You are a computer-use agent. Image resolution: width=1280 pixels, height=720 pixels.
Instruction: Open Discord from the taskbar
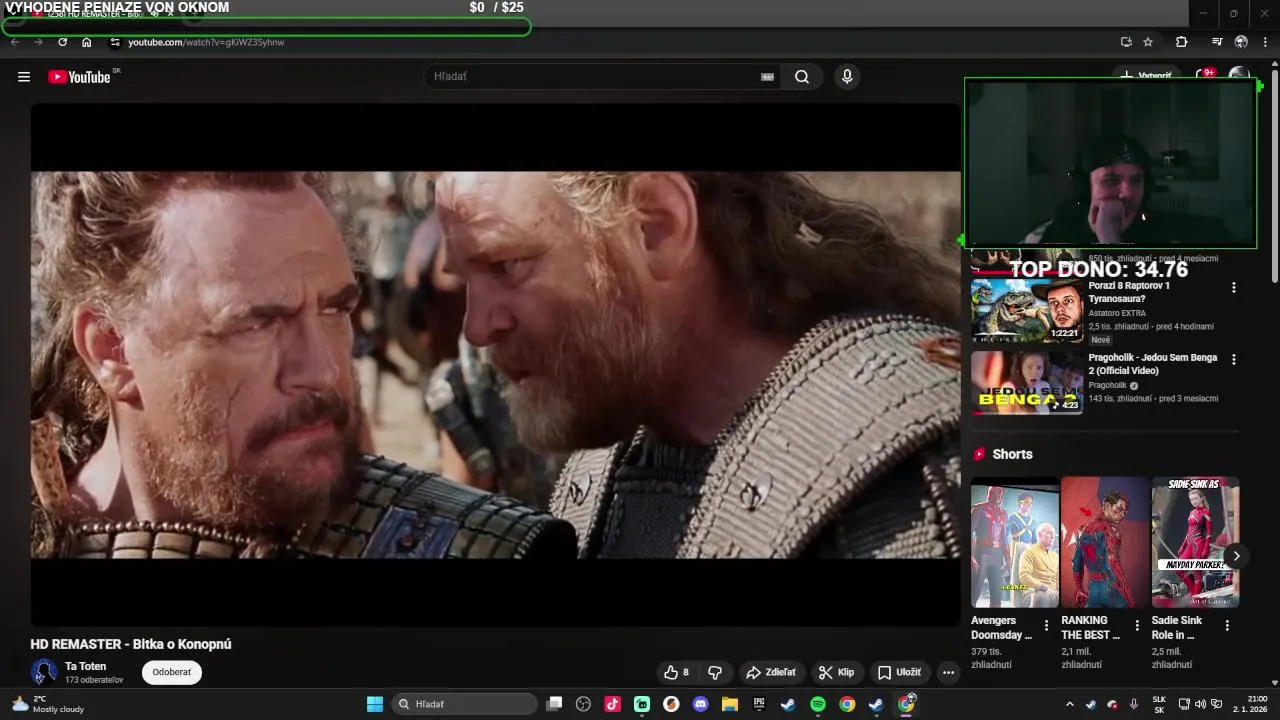click(700, 704)
